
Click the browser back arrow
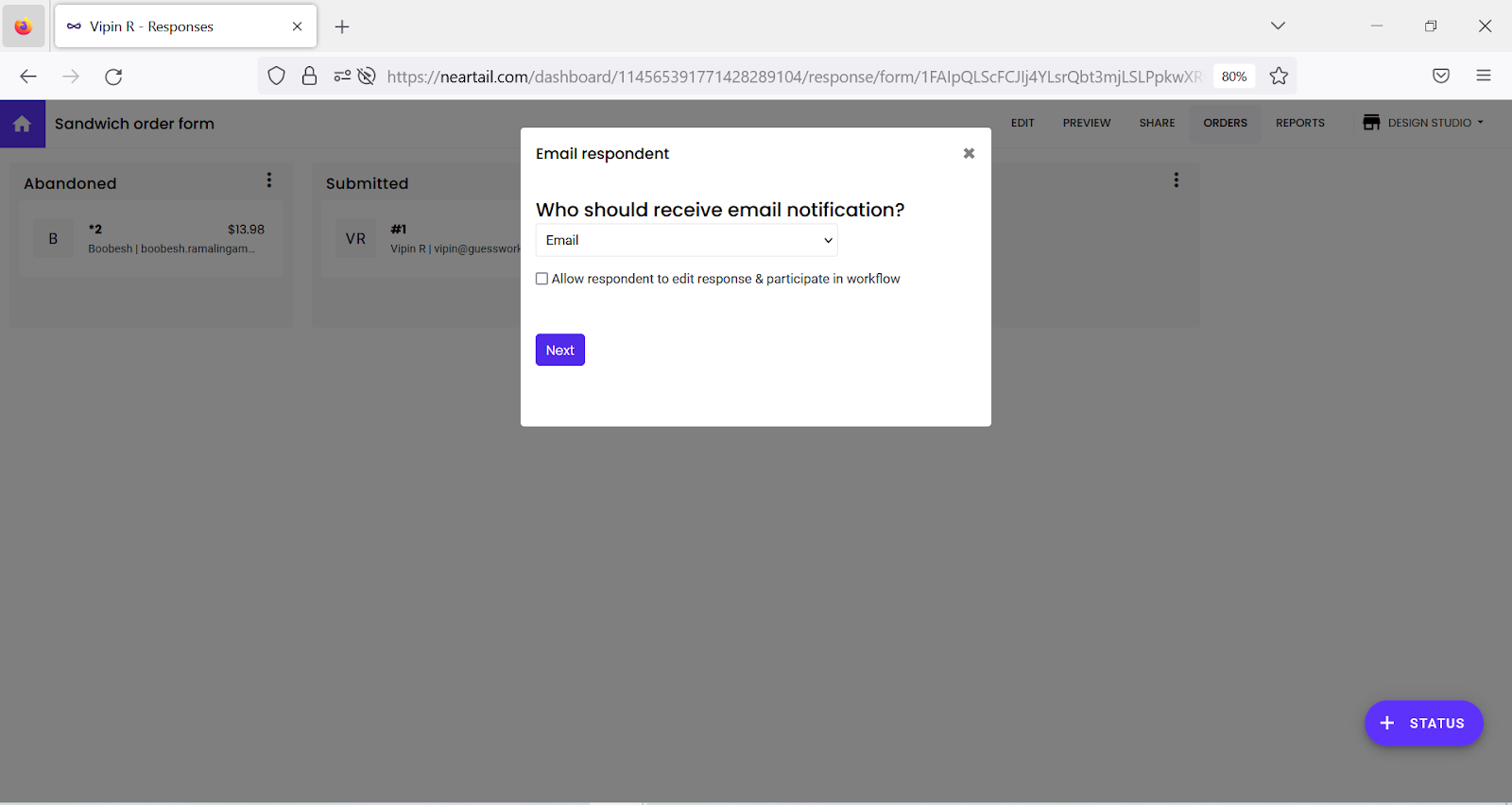[x=28, y=77]
